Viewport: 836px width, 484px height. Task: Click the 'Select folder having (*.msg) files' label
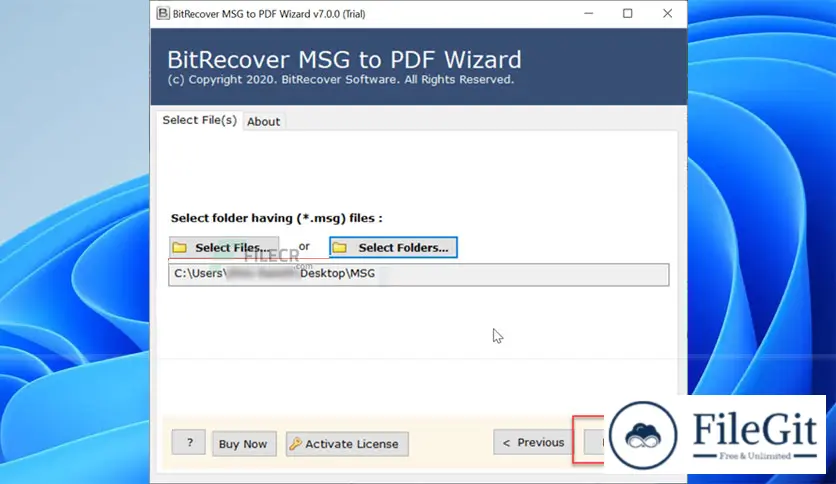click(x=277, y=218)
